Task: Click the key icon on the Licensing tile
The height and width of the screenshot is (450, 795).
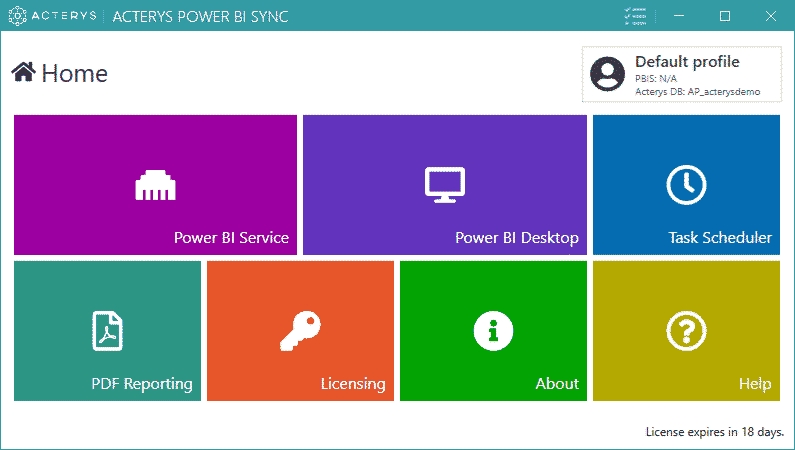Action: (300, 331)
